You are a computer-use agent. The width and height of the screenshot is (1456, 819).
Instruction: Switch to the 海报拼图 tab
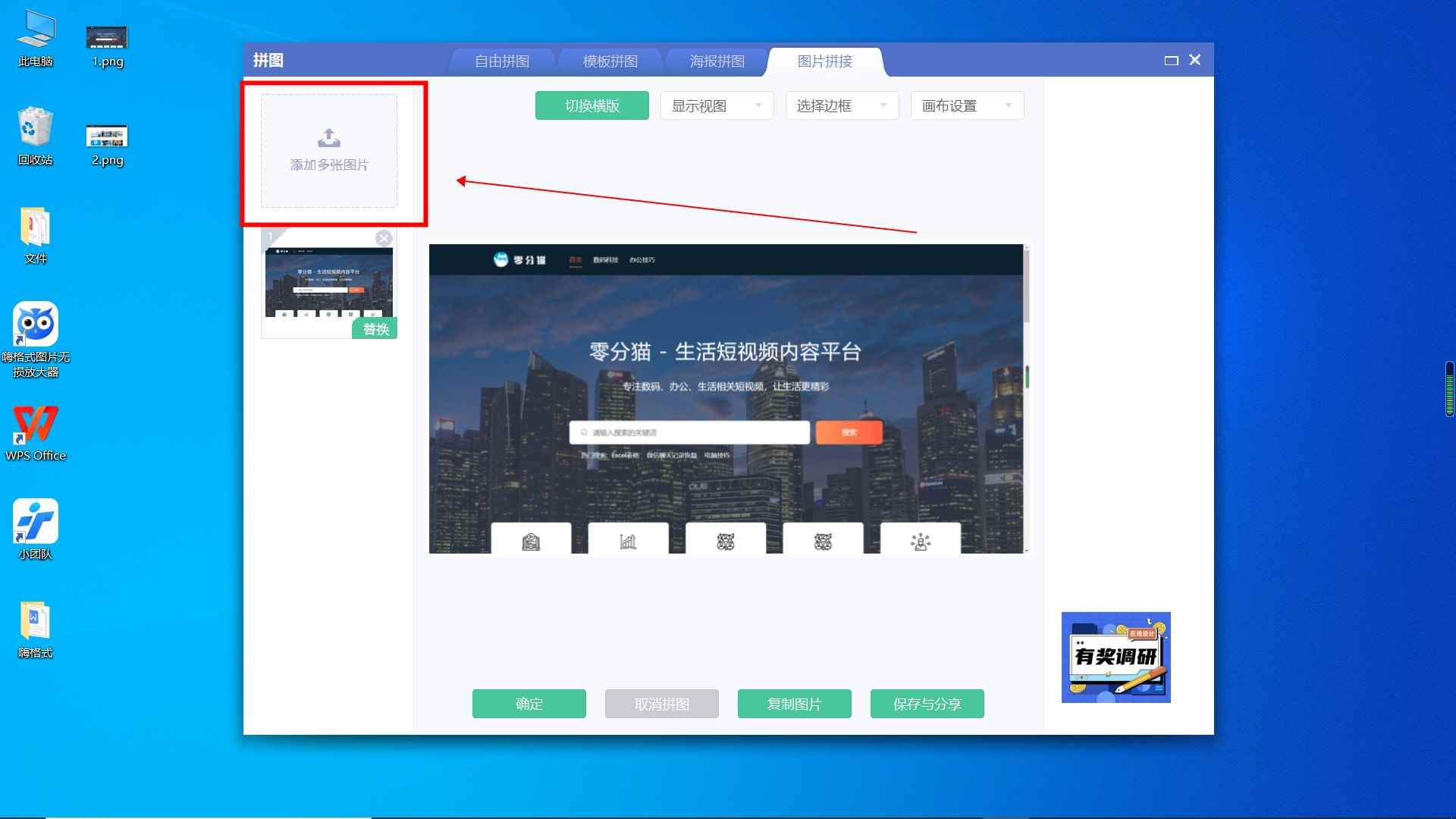(716, 61)
